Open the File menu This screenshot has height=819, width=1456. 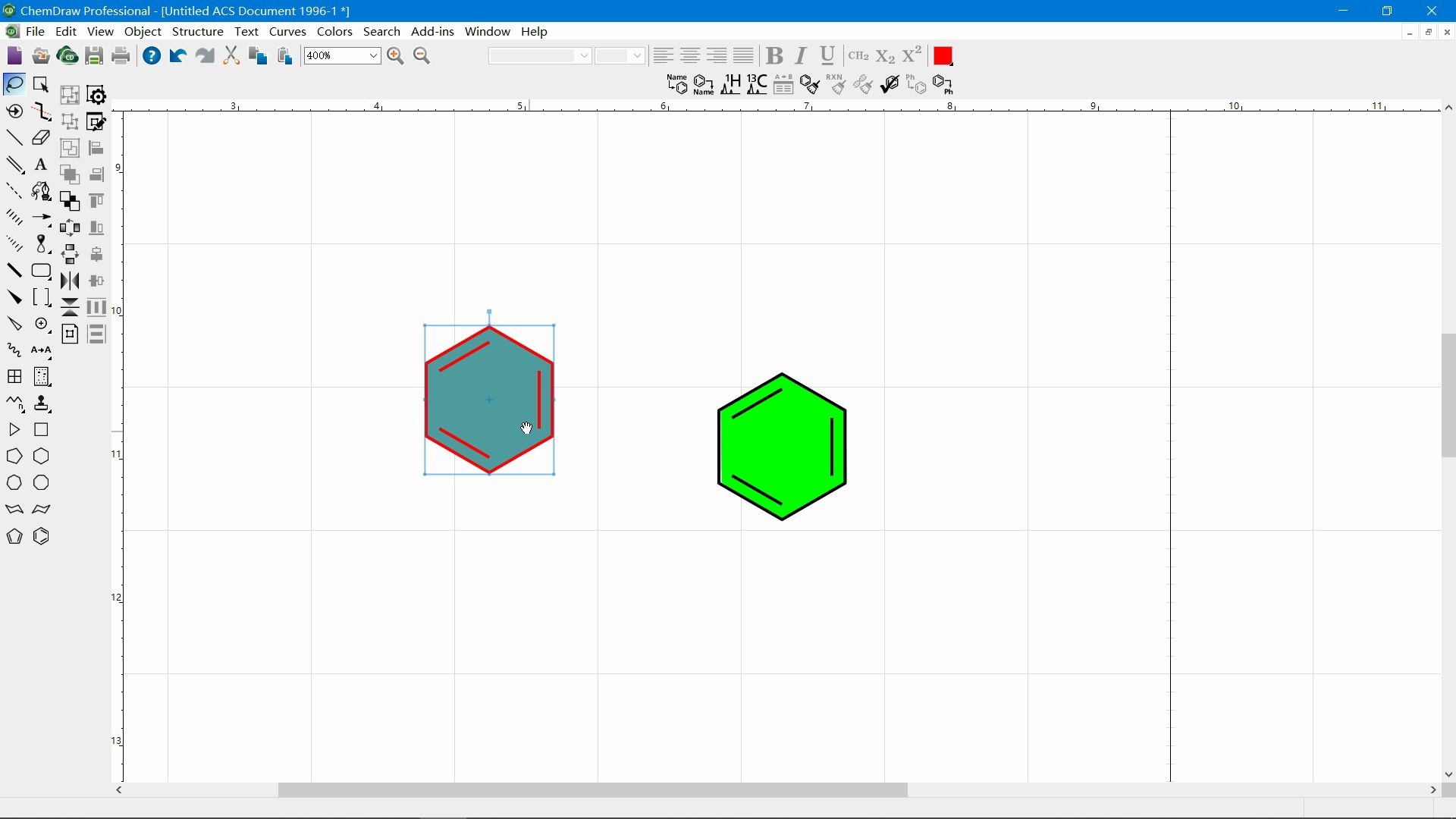click(35, 32)
